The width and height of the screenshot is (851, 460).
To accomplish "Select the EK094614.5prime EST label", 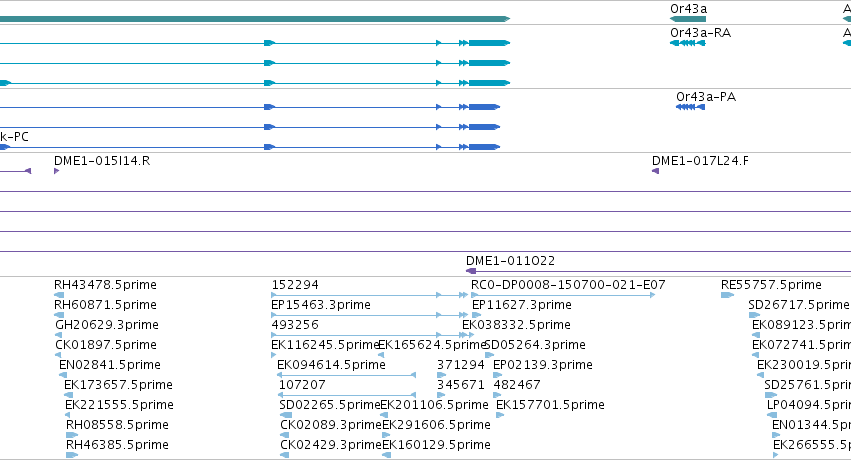I will coord(331,365).
